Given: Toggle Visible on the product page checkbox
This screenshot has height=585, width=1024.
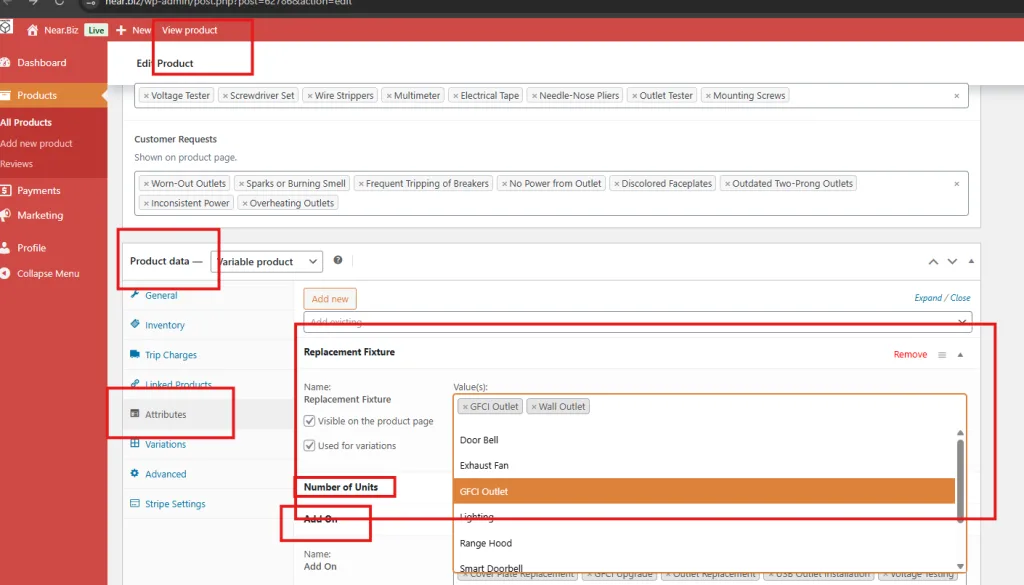Looking at the screenshot, I should pos(310,421).
